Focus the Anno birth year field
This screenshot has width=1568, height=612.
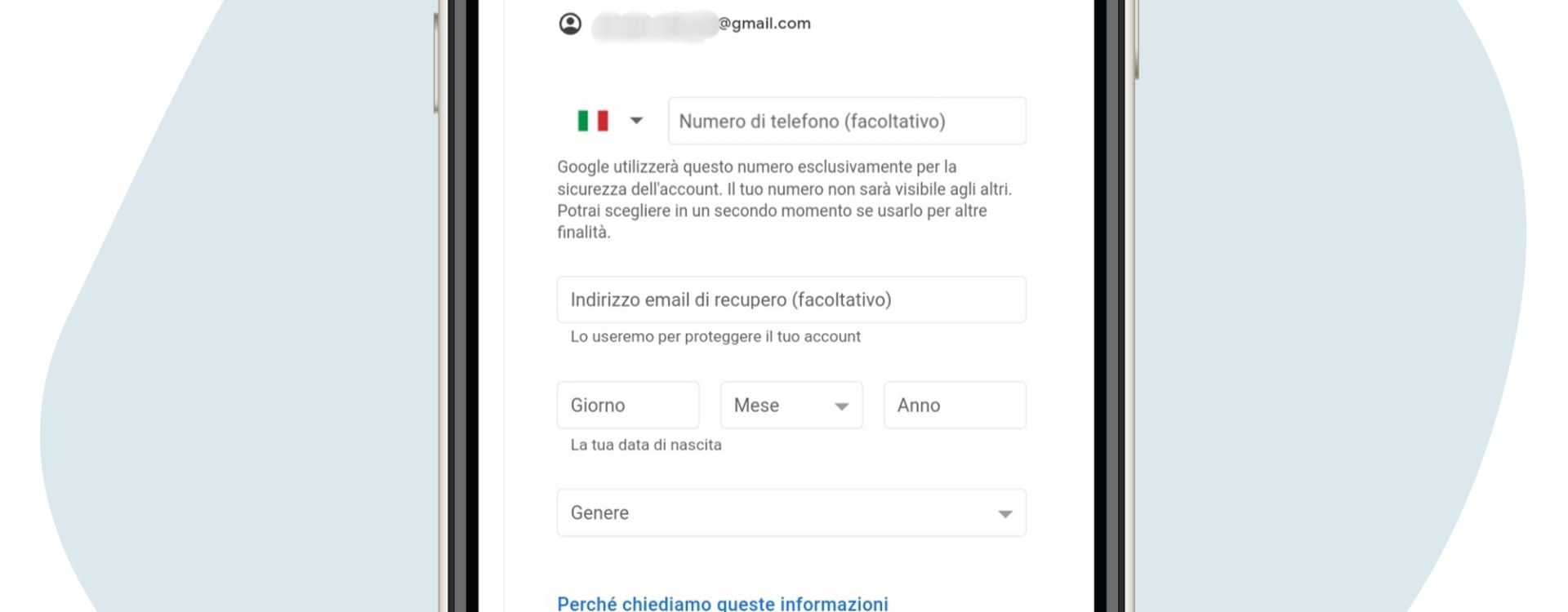(x=955, y=405)
